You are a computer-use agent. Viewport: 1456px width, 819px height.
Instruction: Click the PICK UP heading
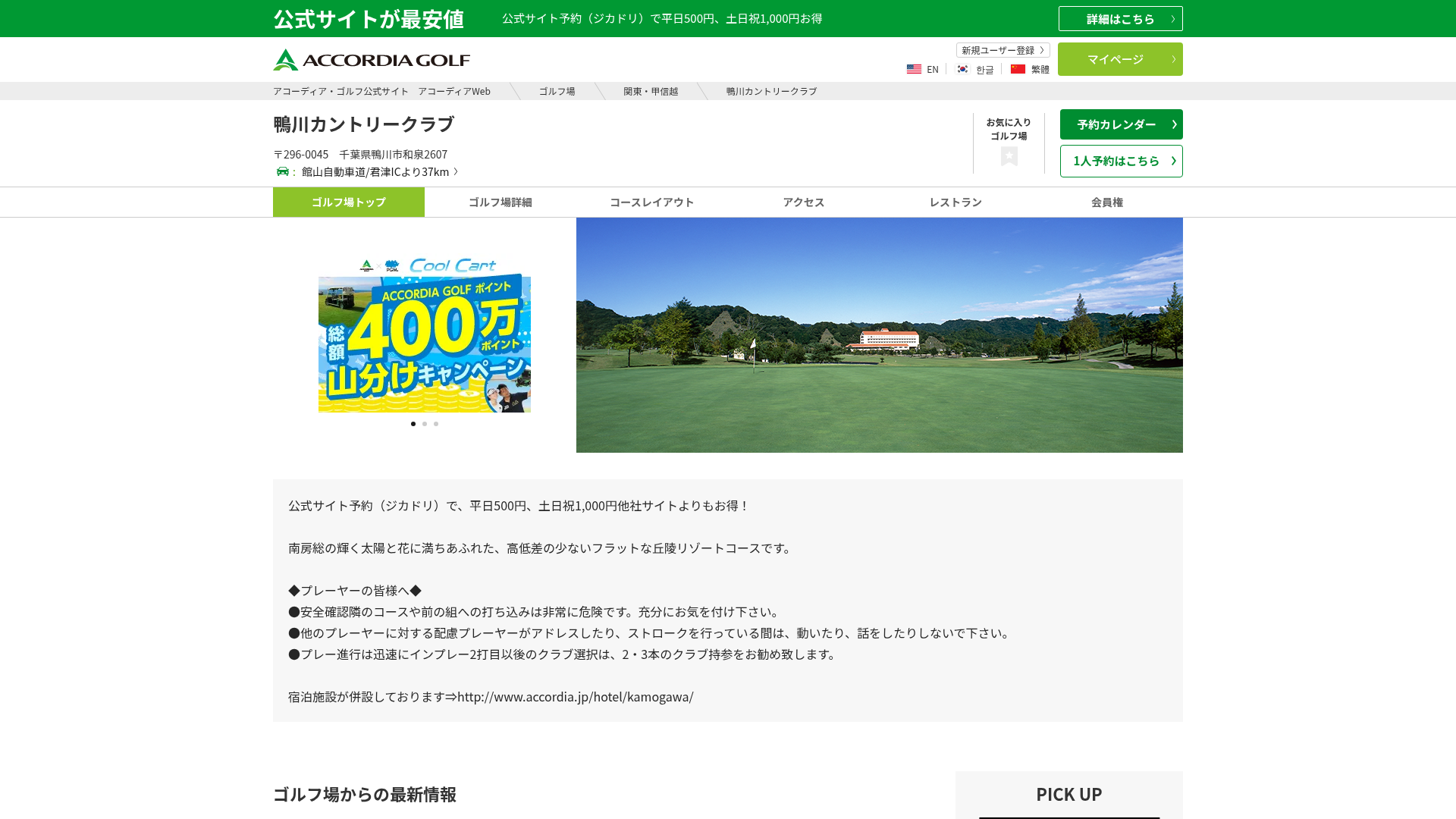pyautogui.click(x=1068, y=794)
